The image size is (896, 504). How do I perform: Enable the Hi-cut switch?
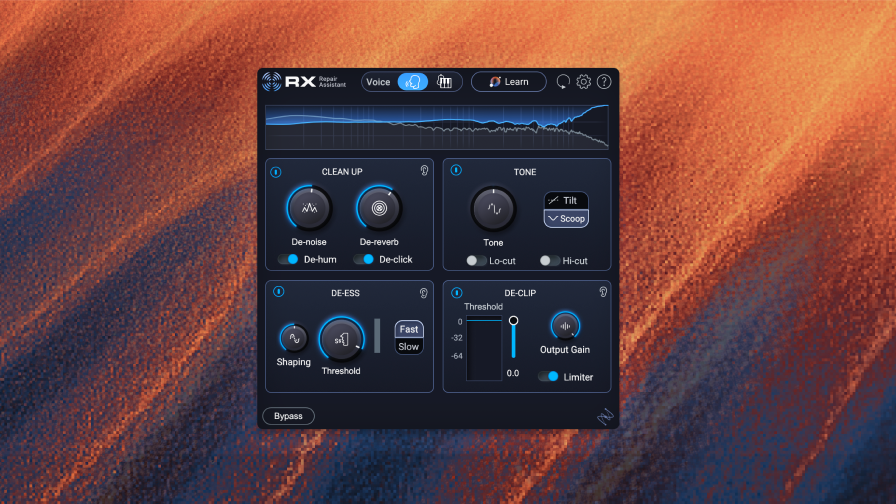[550, 261]
